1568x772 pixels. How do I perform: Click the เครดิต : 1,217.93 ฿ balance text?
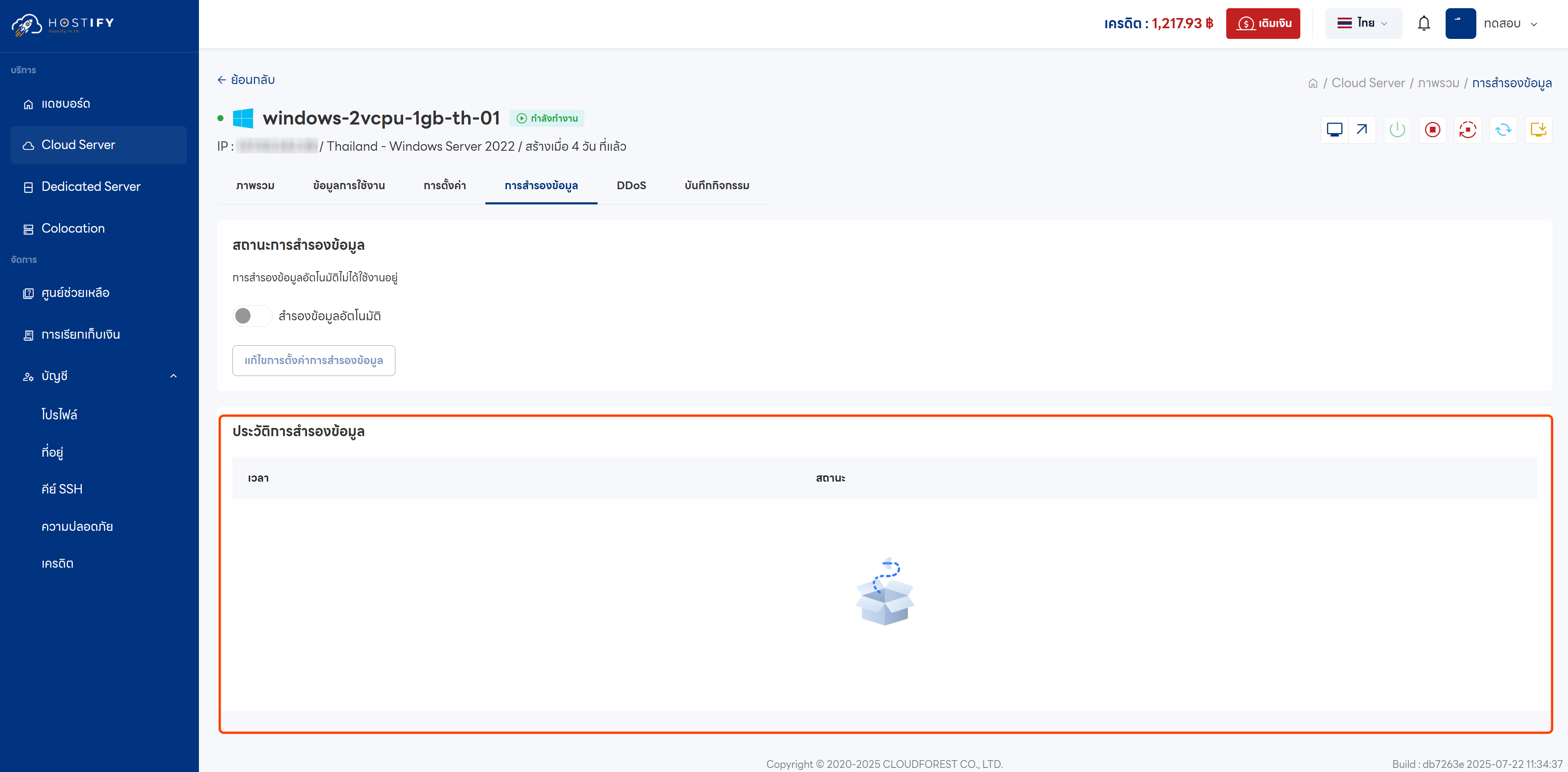pyautogui.click(x=1158, y=23)
